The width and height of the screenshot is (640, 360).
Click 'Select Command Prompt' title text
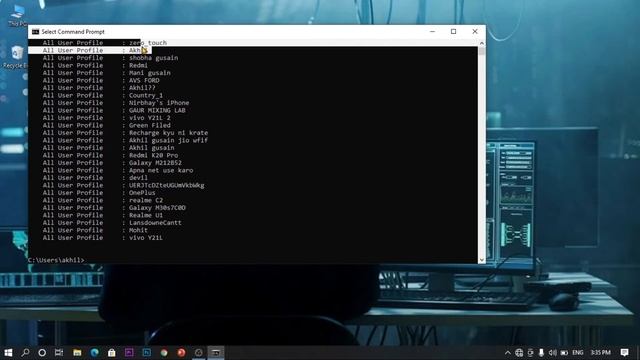pyautogui.click(x=73, y=31)
